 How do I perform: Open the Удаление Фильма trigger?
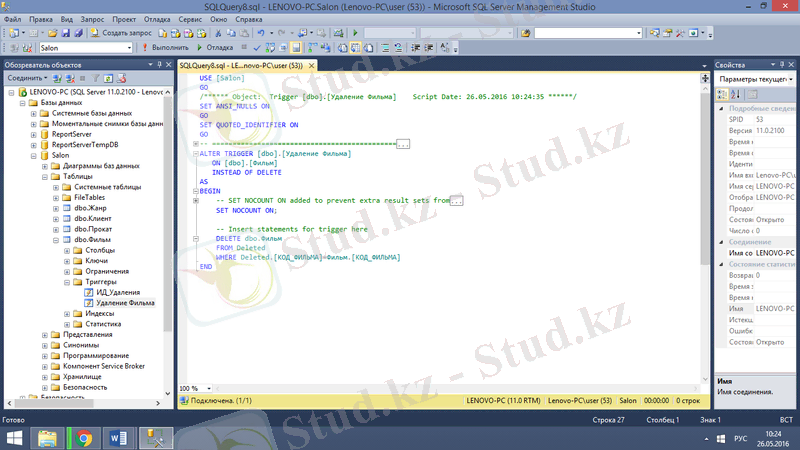125,303
